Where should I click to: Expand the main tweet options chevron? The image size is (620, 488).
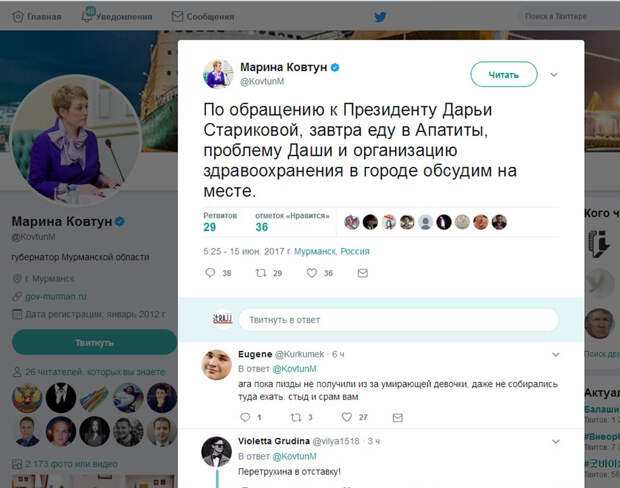554,74
